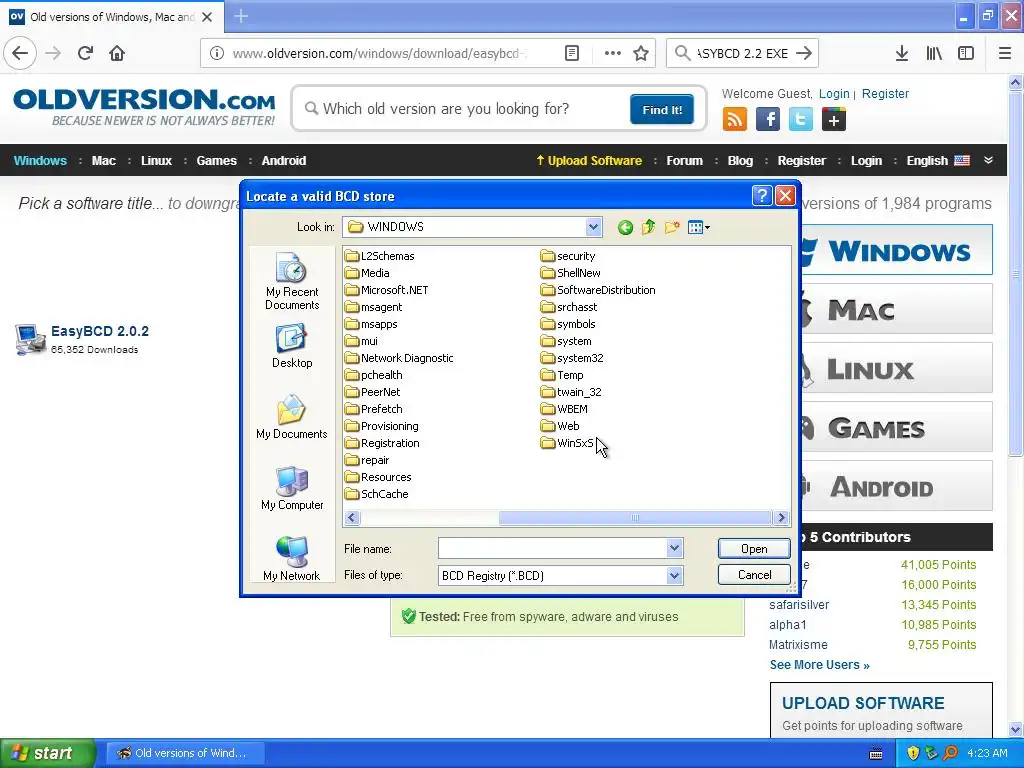This screenshot has height=768, width=1024.
Task: Click the Google Plus icon on website
Action: (x=834, y=120)
